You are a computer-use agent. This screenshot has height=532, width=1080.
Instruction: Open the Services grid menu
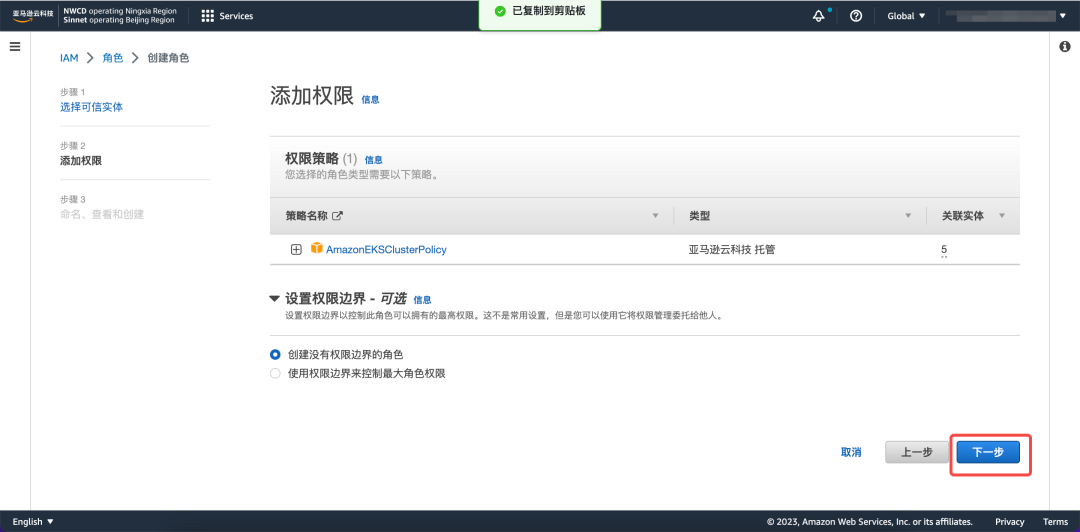[x=227, y=16]
